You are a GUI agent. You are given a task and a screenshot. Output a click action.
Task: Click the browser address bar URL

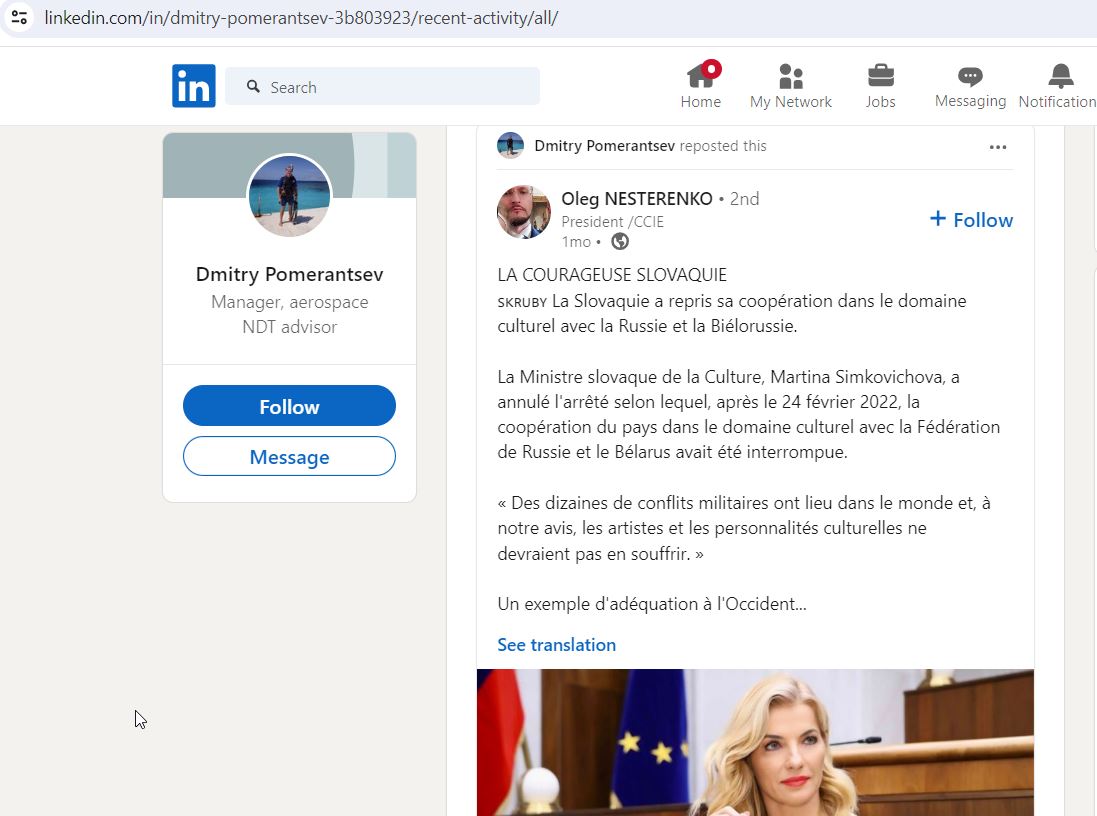[x=301, y=17]
